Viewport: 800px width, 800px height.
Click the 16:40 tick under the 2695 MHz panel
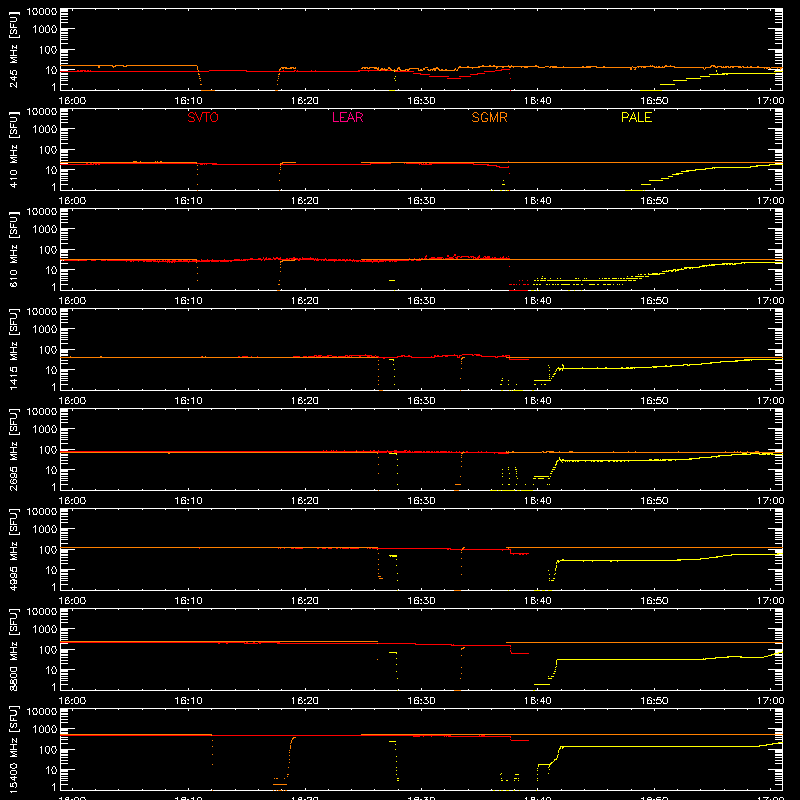point(538,501)
